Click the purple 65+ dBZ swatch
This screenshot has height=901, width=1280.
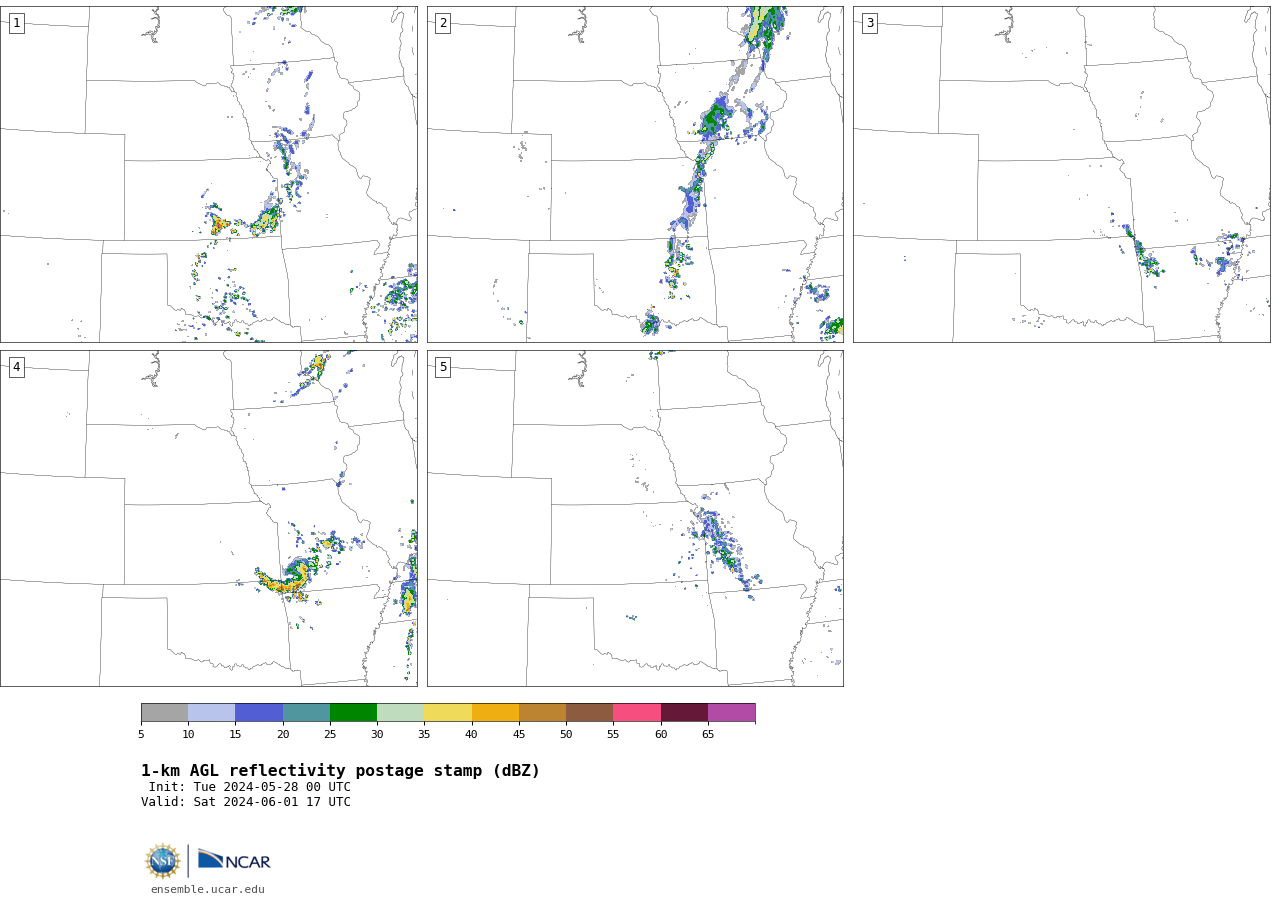click(x=732, y=713)
